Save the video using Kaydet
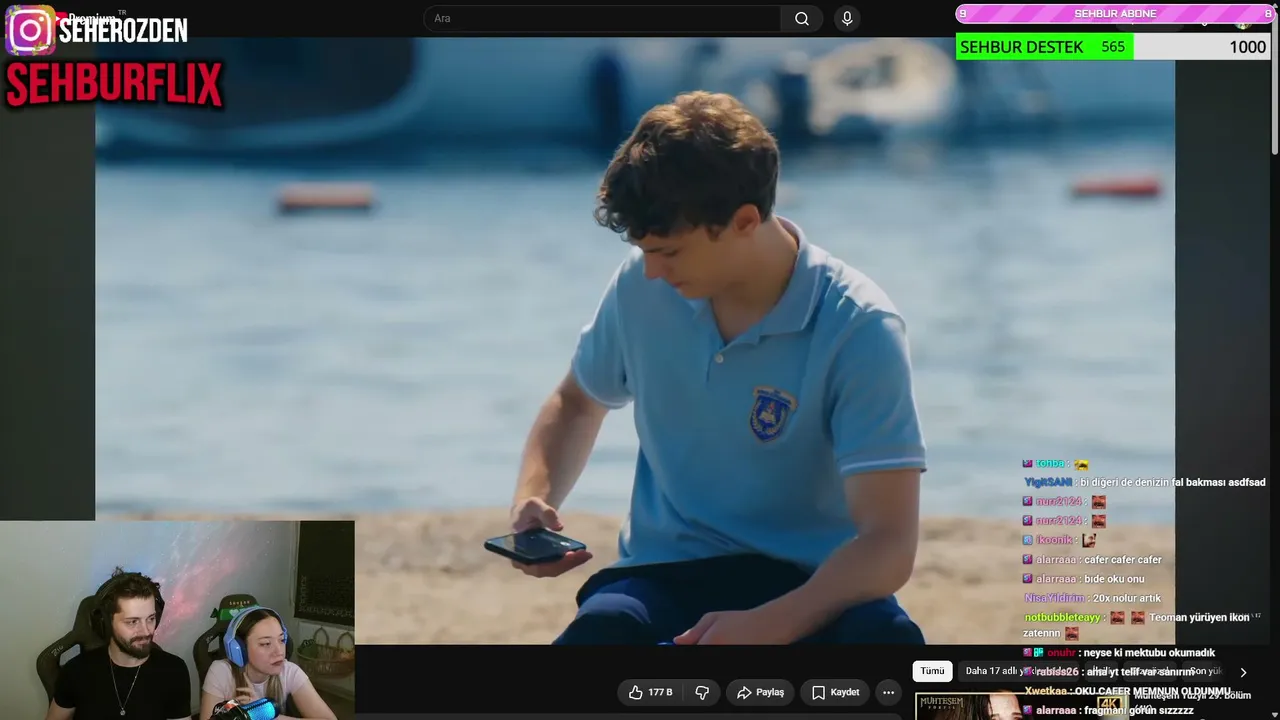Image resolution: width=1280 pixels, height=720 pixels. (x=836, y=692)
